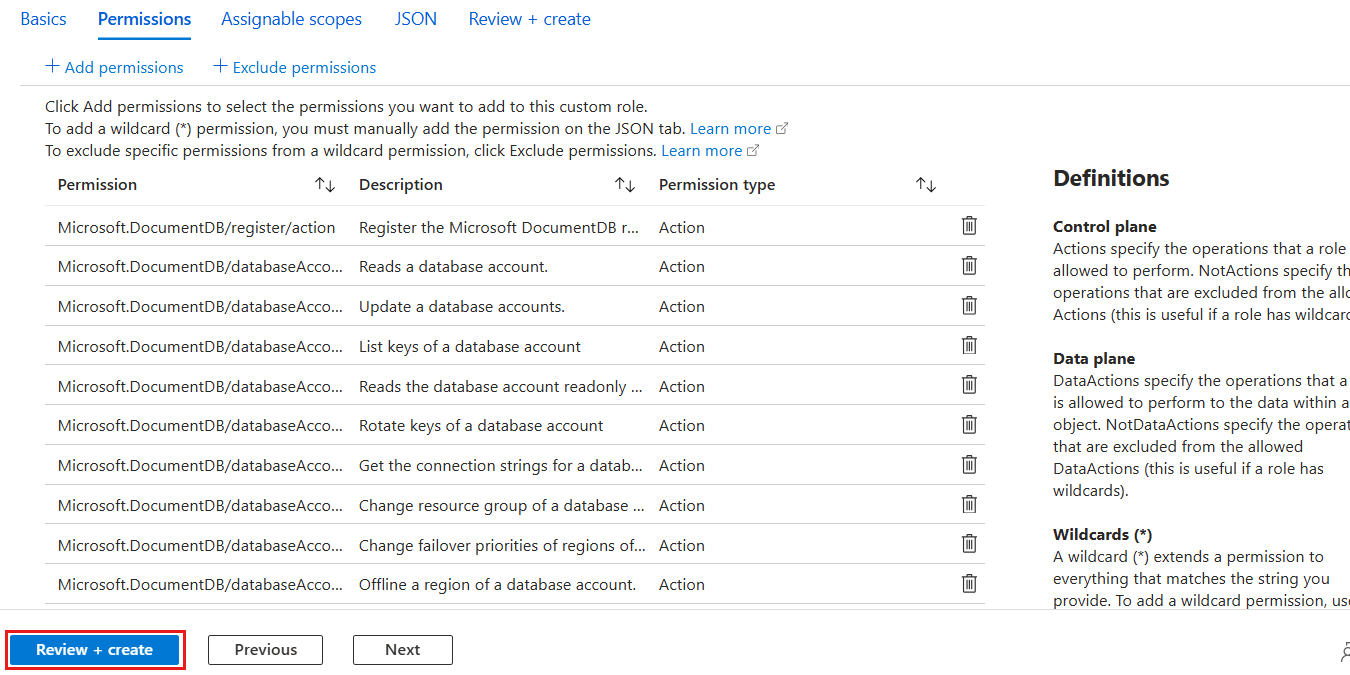Delete the Microsoft.DocumentDB/register/action permission

coord(968,225)
